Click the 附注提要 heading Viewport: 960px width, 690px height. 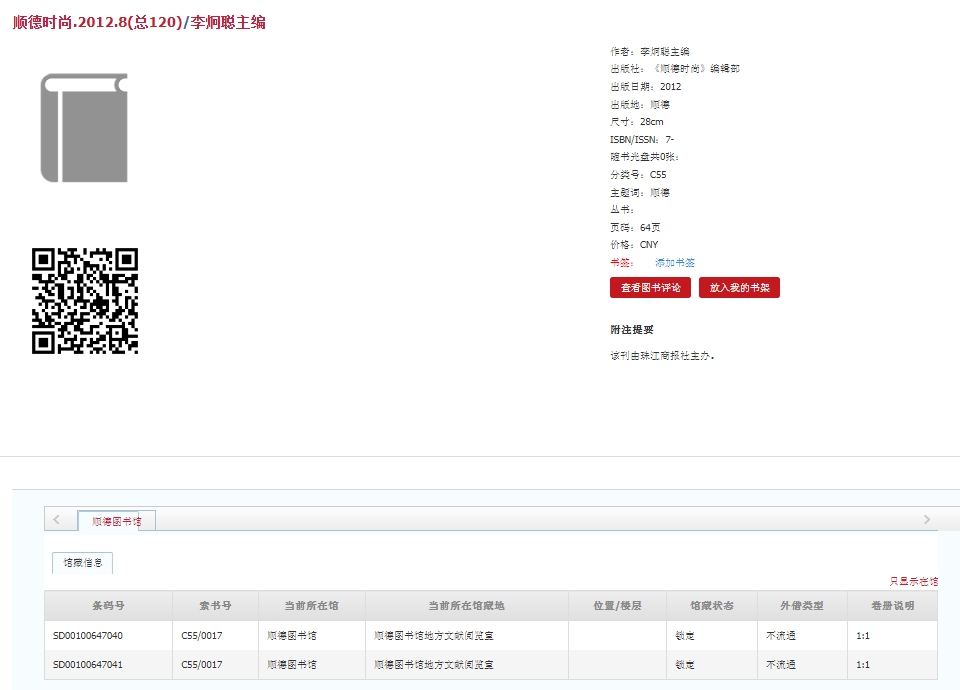click(632, 329)
